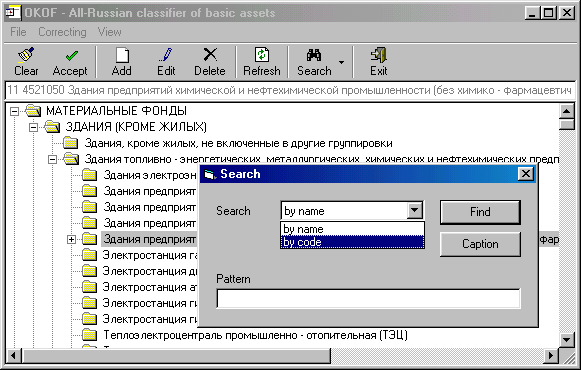The width and height of the screenshot is (581, 370).
Task: Click folder icon of Здания, кроме жилых, не включенные
Action: click(70, 143)
